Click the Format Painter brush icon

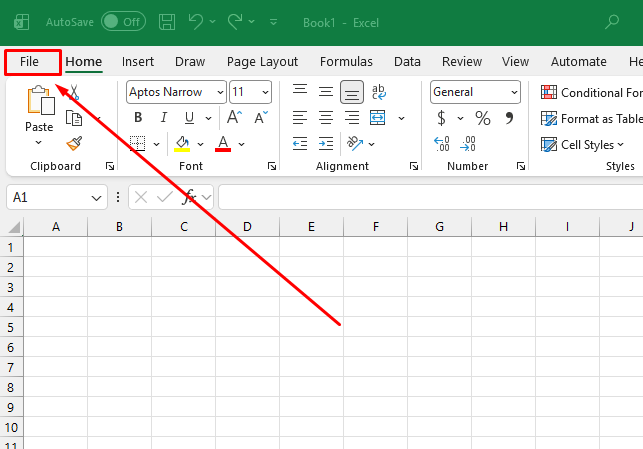click(74, 144)
